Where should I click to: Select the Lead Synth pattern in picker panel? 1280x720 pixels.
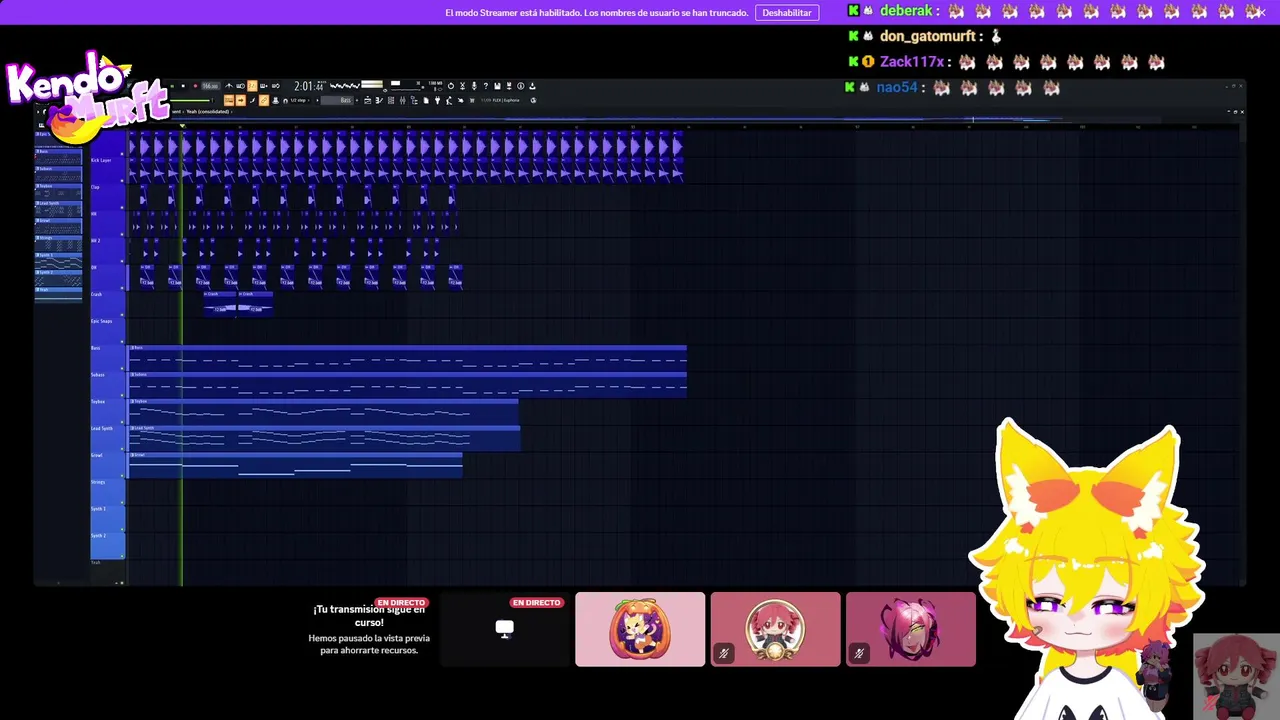click(x=58, y=209)
